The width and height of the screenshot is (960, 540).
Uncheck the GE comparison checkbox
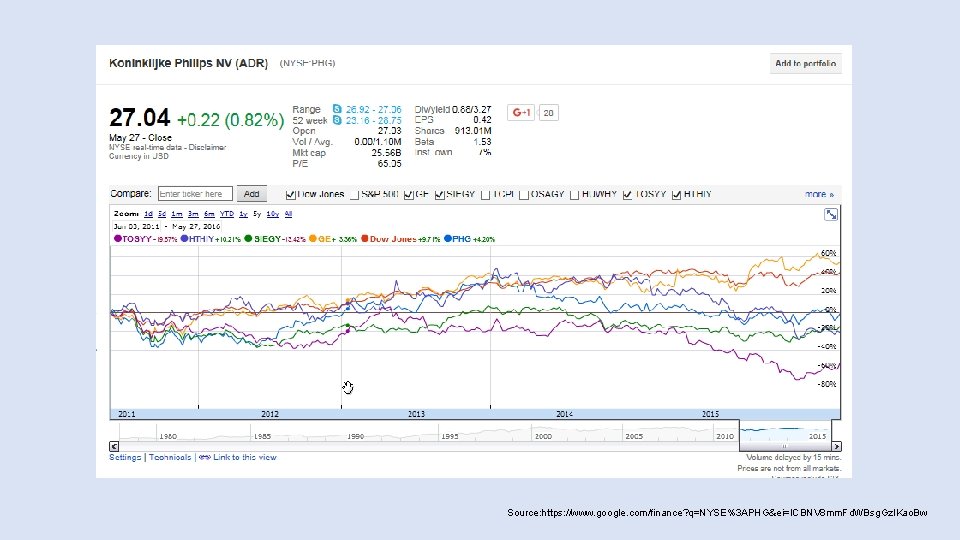pos(408,195)
